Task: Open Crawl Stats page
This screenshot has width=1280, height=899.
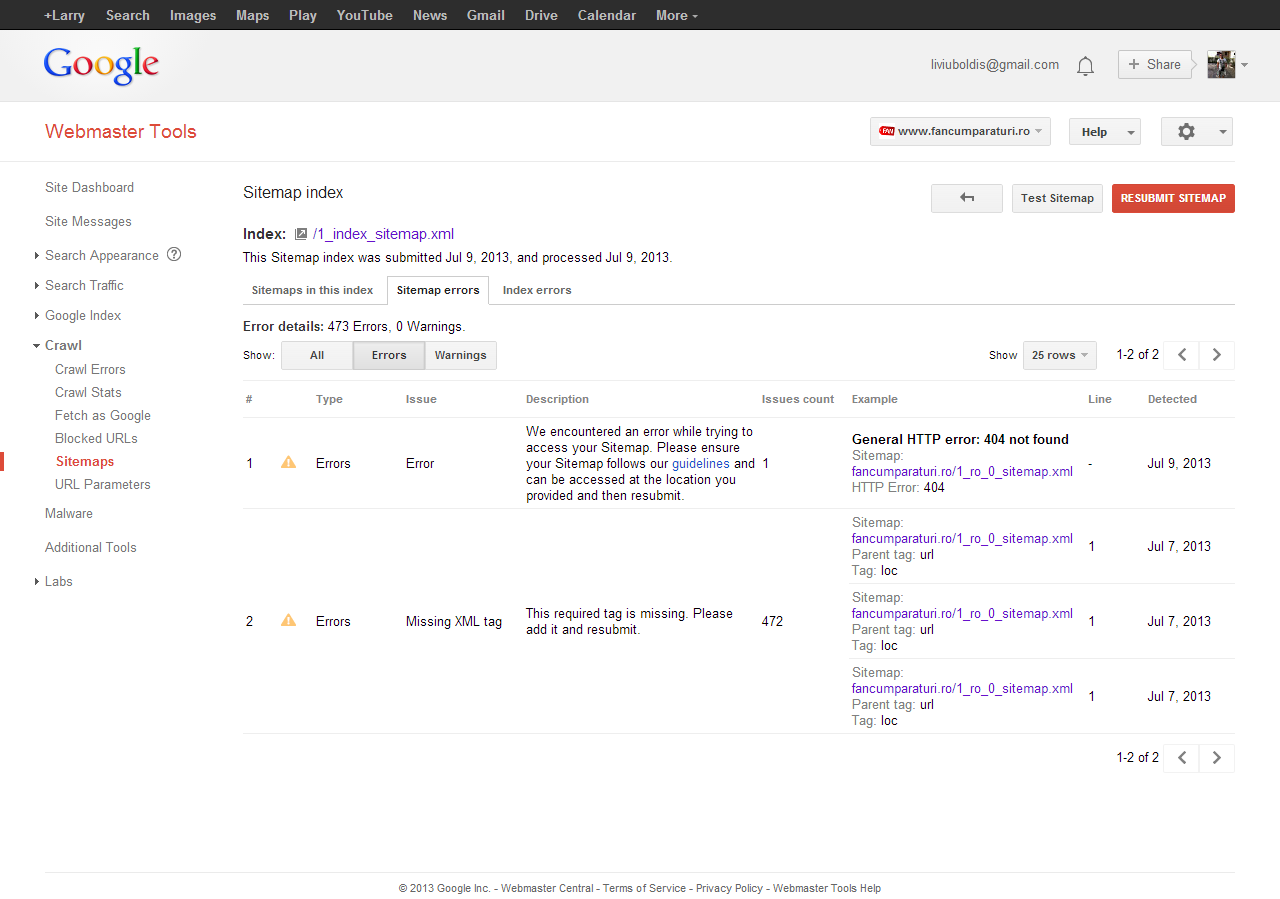Action: tap(88, 392)
